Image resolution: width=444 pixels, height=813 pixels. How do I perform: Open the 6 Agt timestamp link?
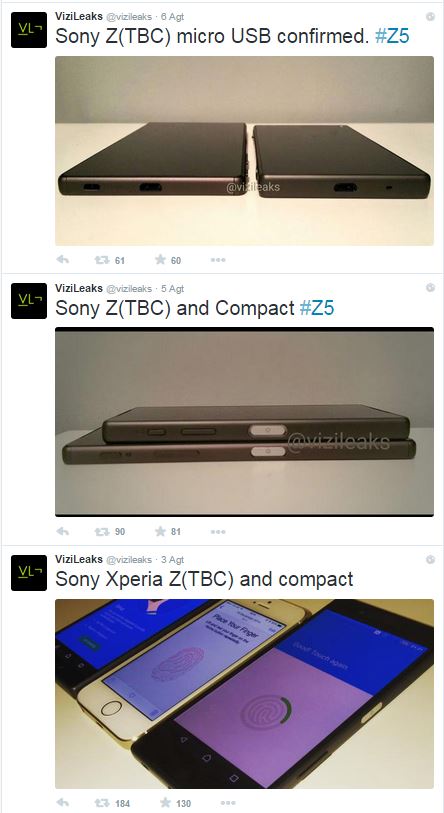(172, 17)
